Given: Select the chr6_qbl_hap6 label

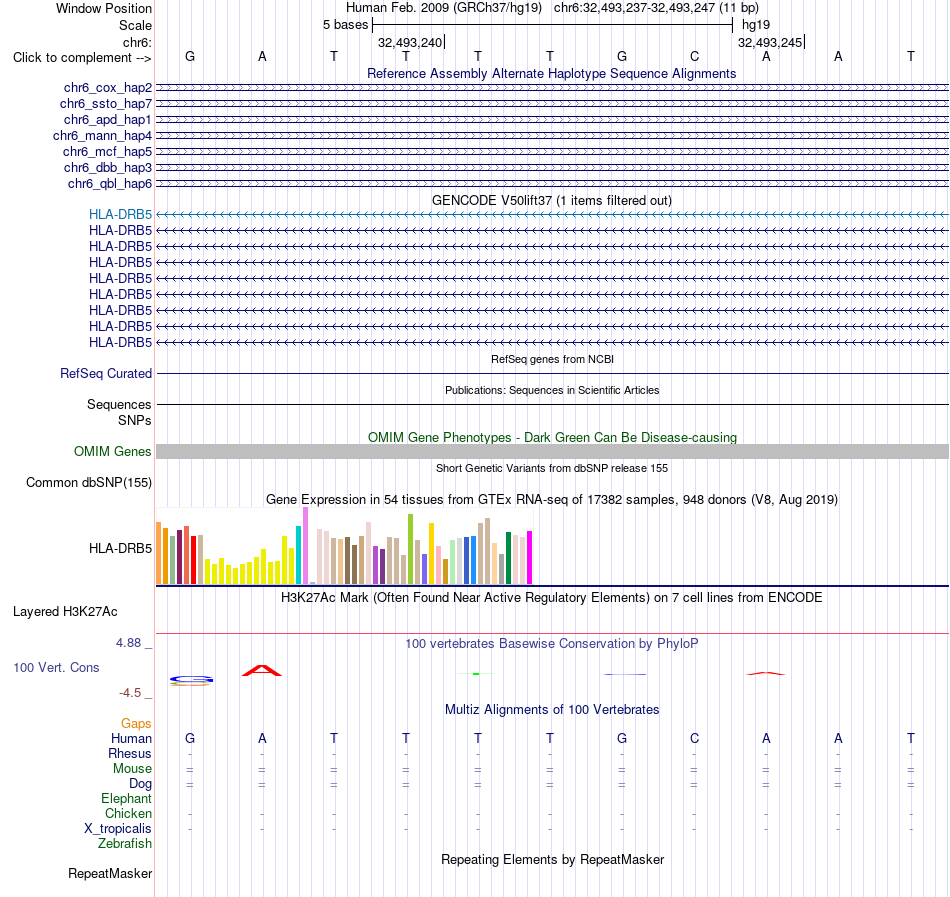Looking at the screenshot, I should click(110, 184).
